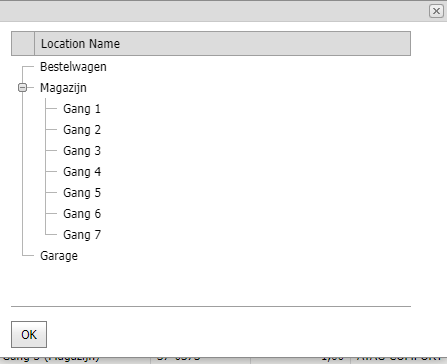Close the location dialog

(436, 11)
